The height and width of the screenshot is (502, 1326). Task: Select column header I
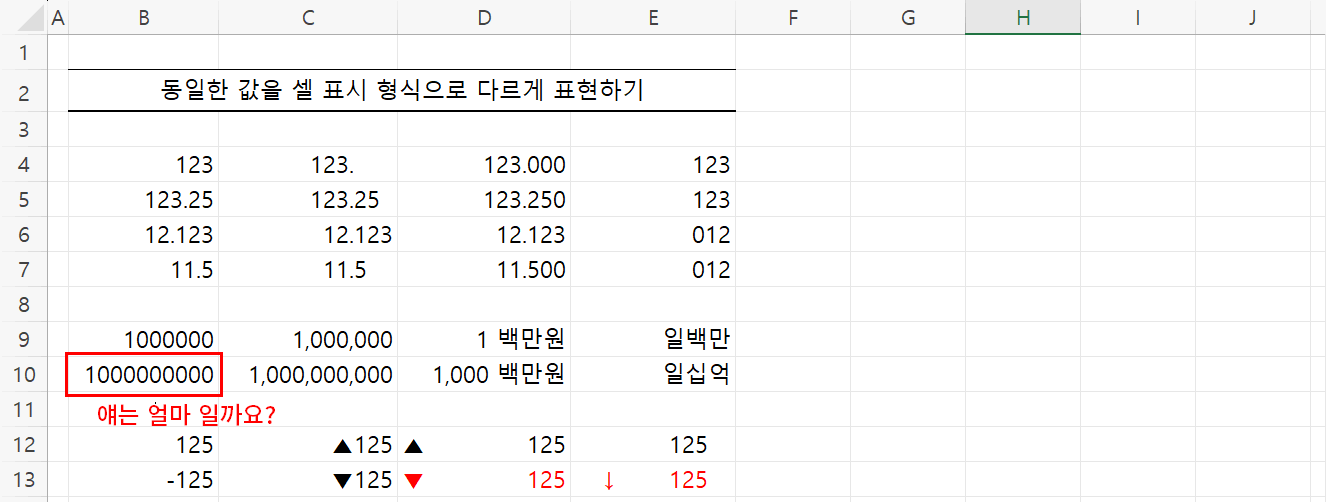(1138, 17)
